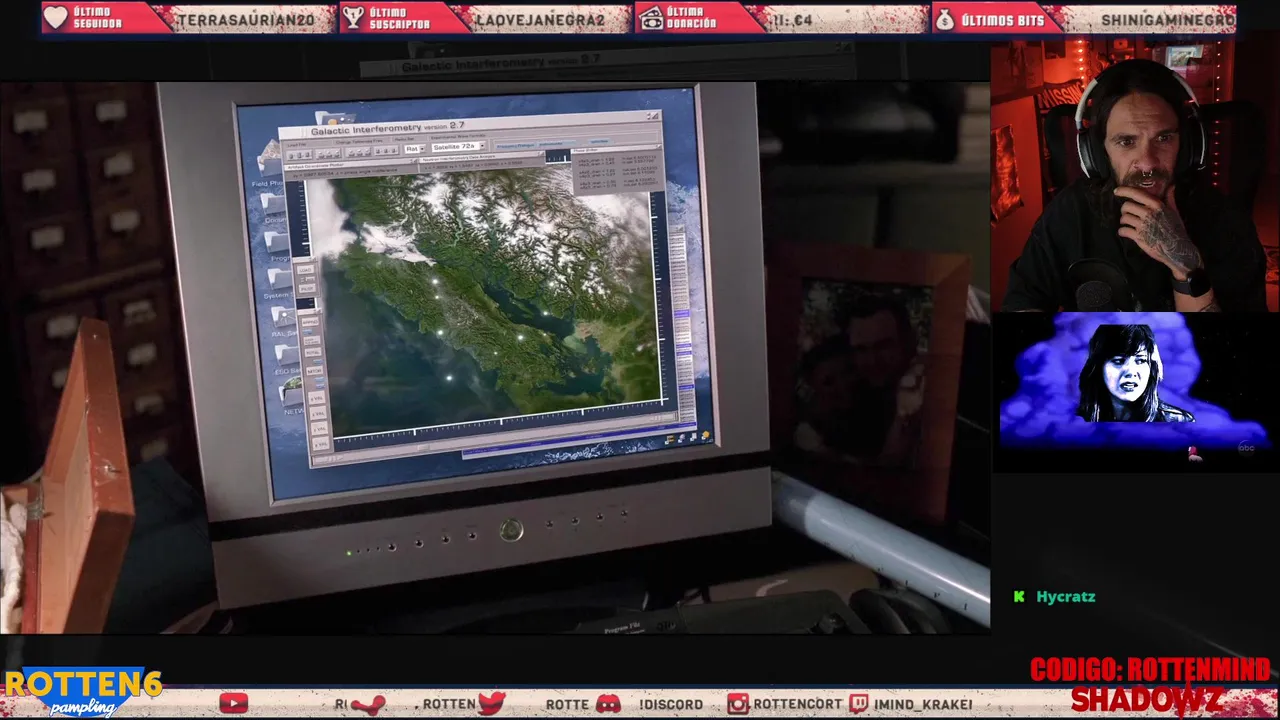The width and height of the screenshot is (1280, 720).
Task: Switch to the Frequency Dialogue tab
Action: (515, 146)
